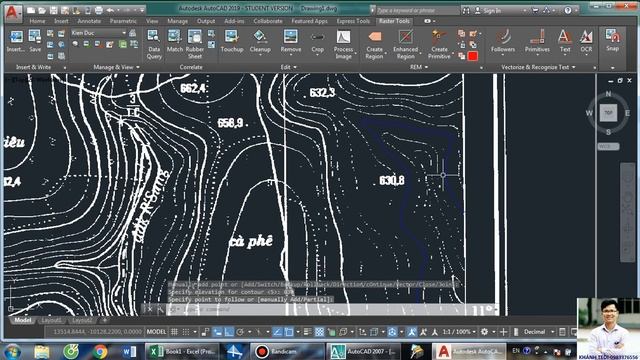Click the Autodesk App Store cart icon
The image size is (640, 360).
pyautogui.click(x=536, y=11)
